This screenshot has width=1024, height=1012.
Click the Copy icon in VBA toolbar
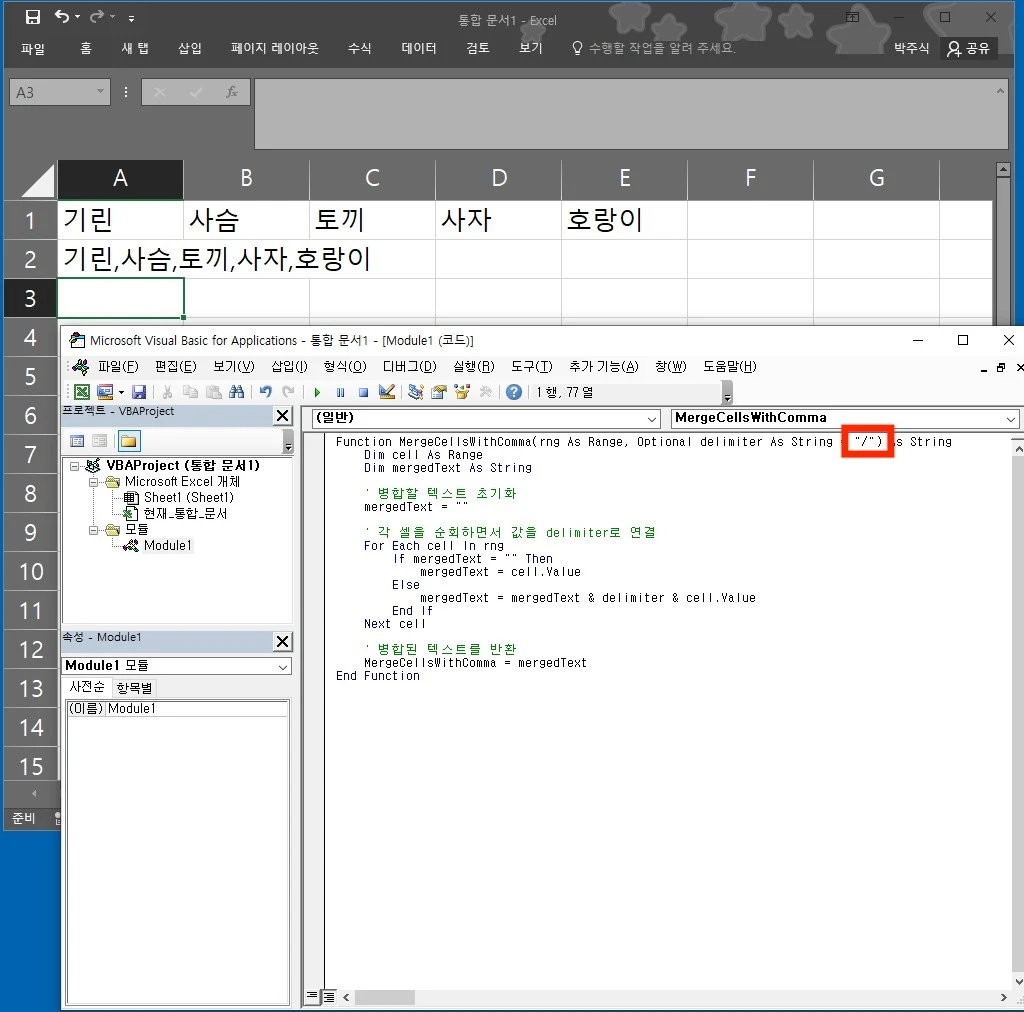(191, 392)
